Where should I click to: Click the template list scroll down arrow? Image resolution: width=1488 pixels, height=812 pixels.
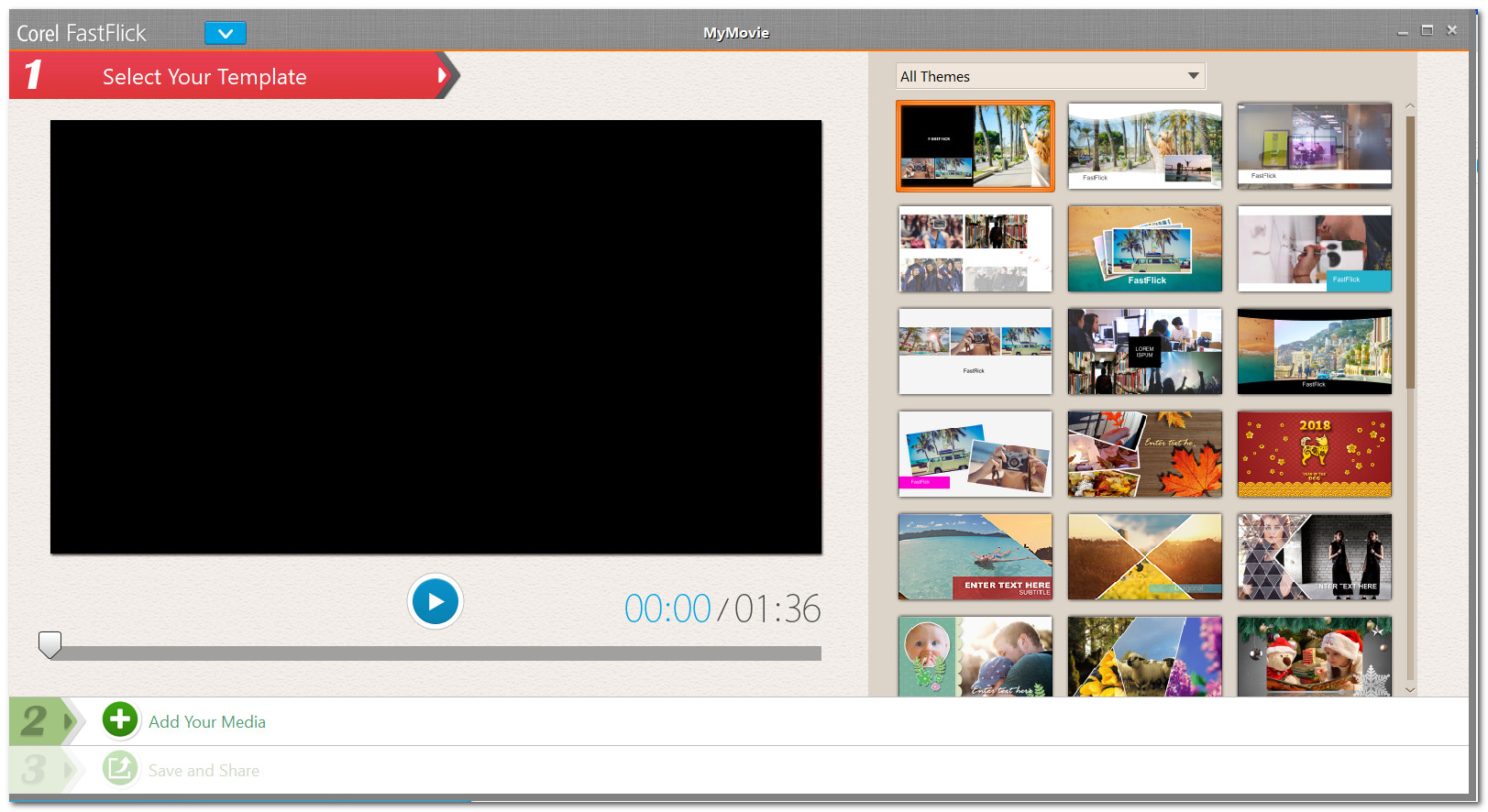(x=1410, y=689)
